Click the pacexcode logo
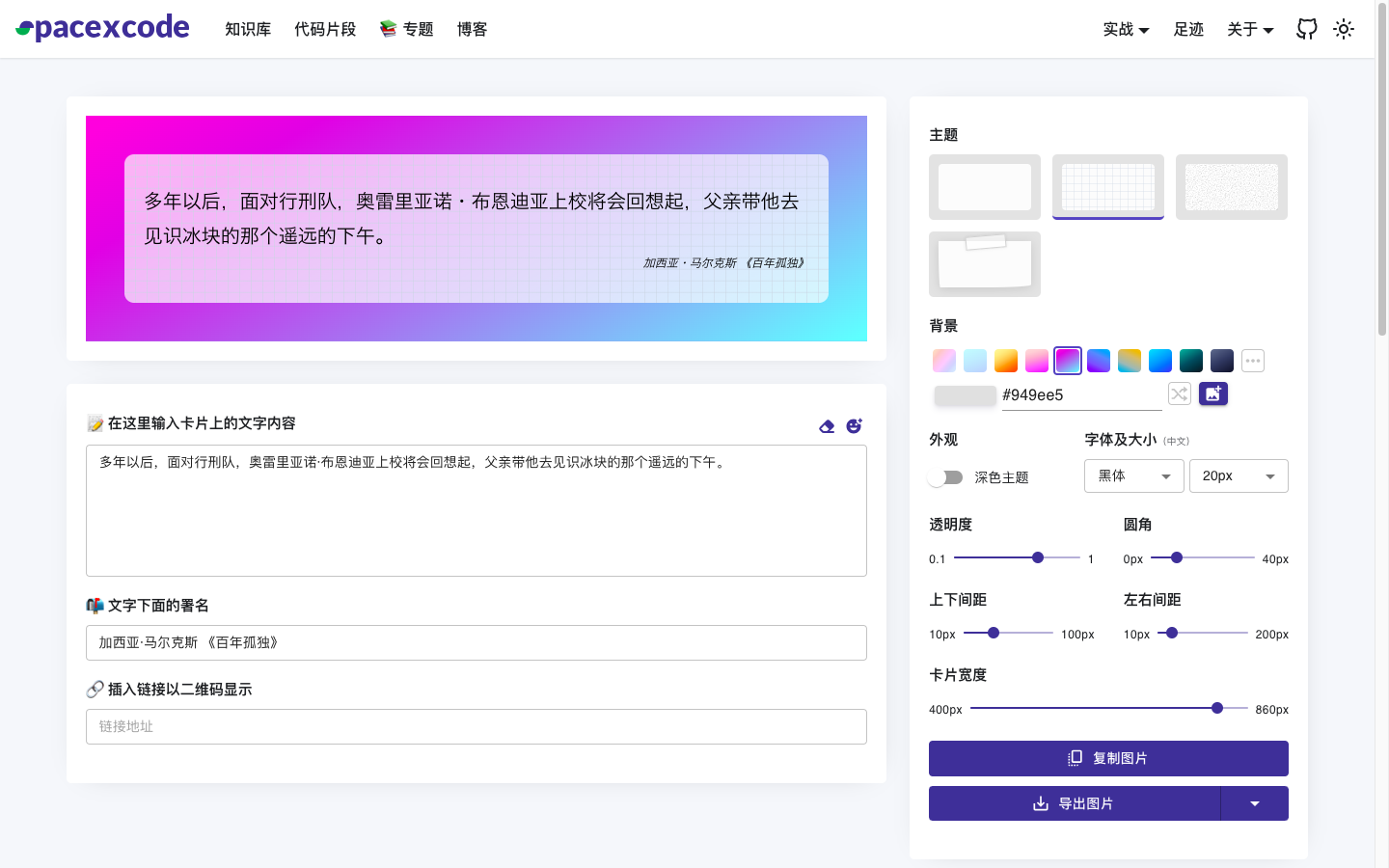Viewport: 1389px width, 868px height. tap(101, 27)
